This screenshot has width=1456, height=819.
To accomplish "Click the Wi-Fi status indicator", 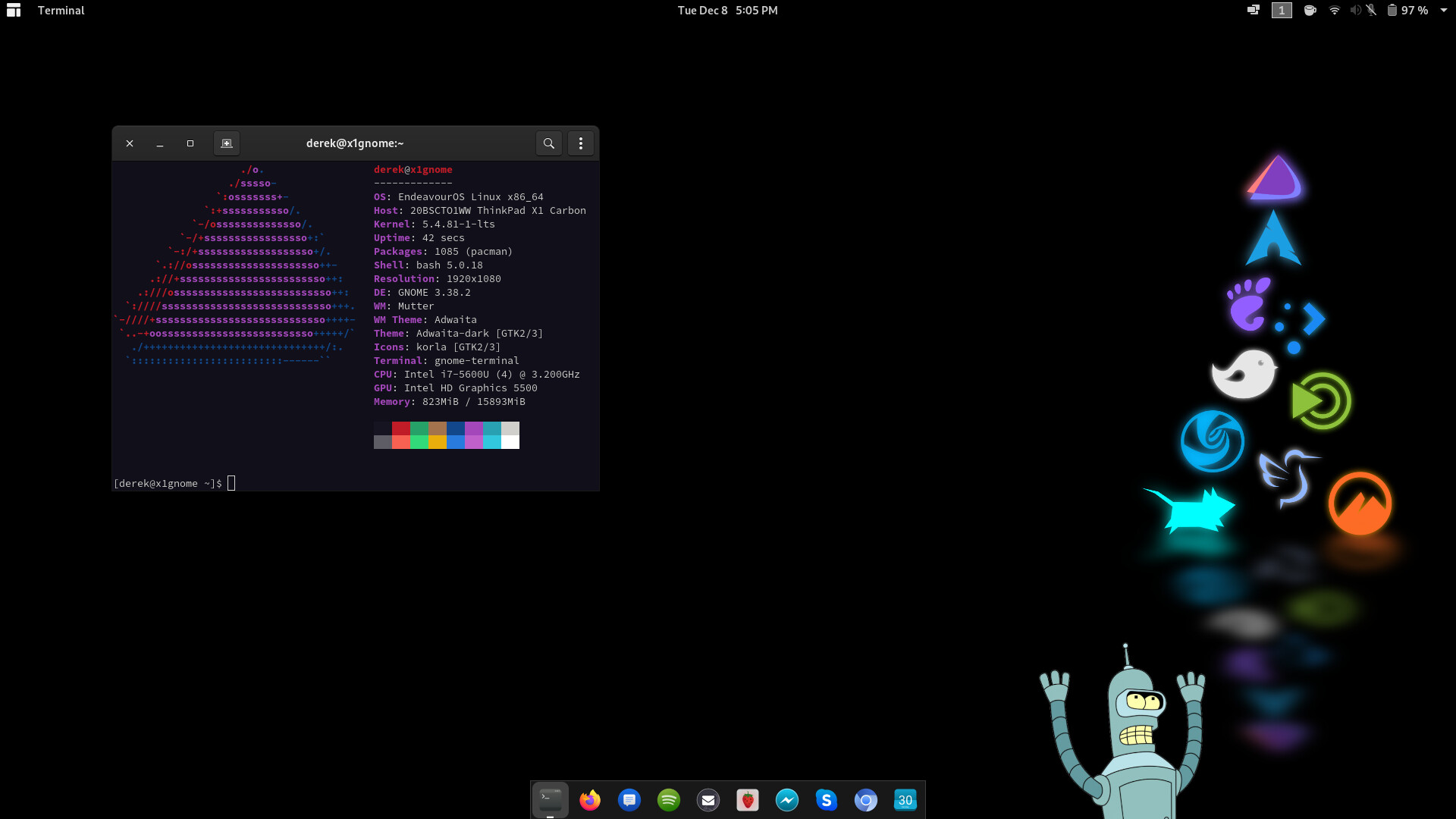I will click(1334, 11).
